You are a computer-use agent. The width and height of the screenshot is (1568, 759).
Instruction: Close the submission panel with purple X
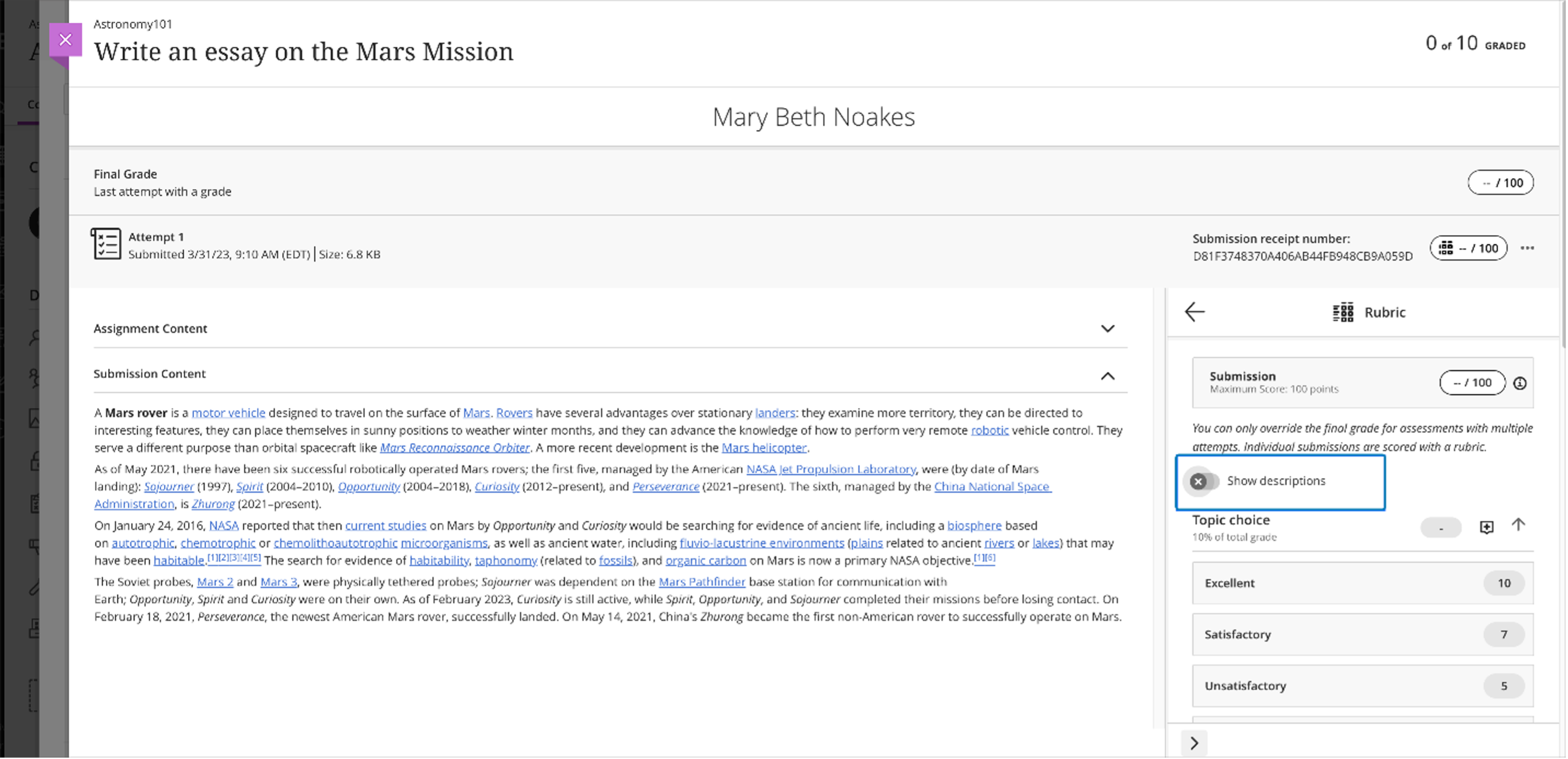[65, 39]
